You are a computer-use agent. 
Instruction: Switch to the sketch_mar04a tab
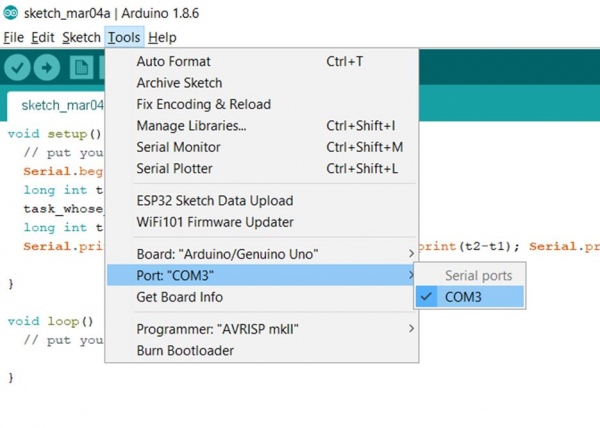pyautogui.click(x=62, y=105)
